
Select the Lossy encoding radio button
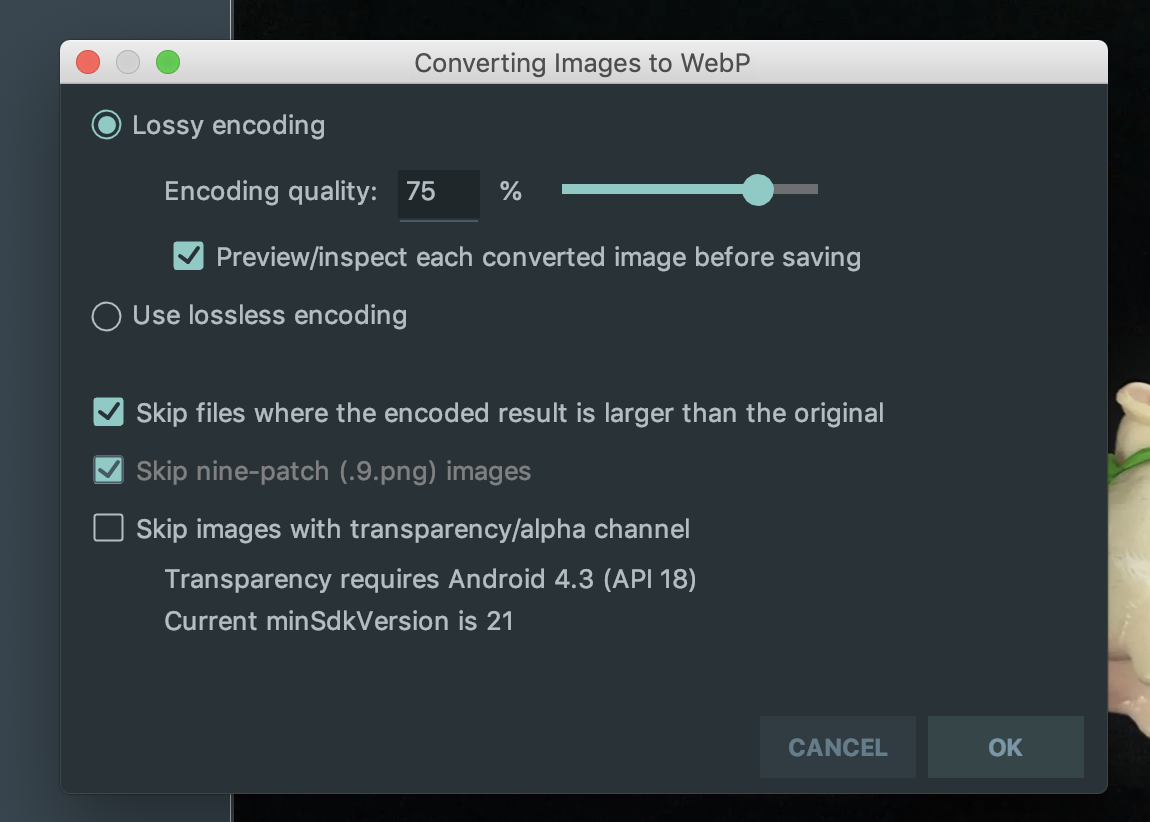tap(107, 125)
